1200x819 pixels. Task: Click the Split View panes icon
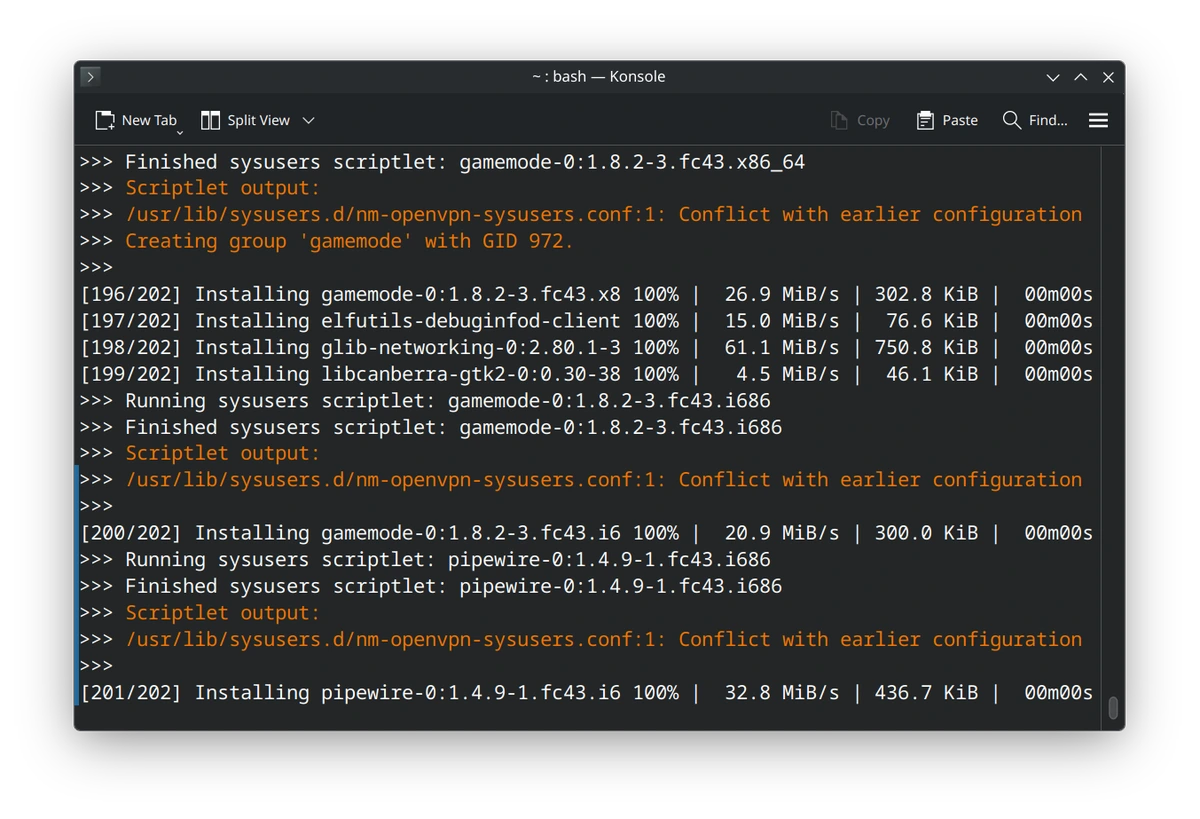pyautogui.click(x=210, y=120)
